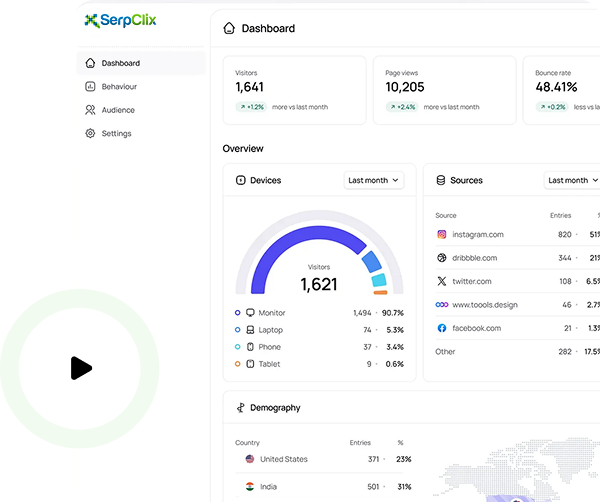The image size is (600, 502).
Task: Click the India flag icon
Action: tap(250, 487)
